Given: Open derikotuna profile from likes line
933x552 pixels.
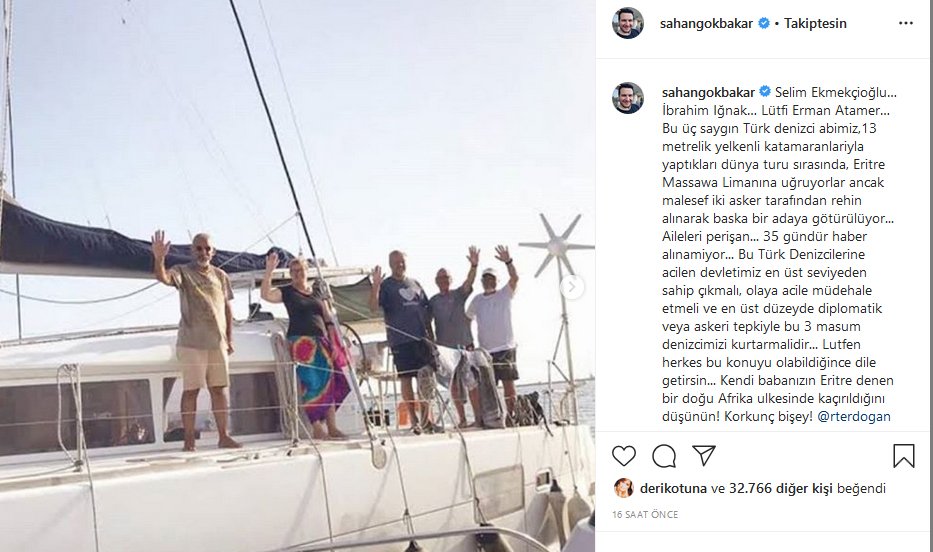Looking at the screenshot, I should click(x=674, y=488).
